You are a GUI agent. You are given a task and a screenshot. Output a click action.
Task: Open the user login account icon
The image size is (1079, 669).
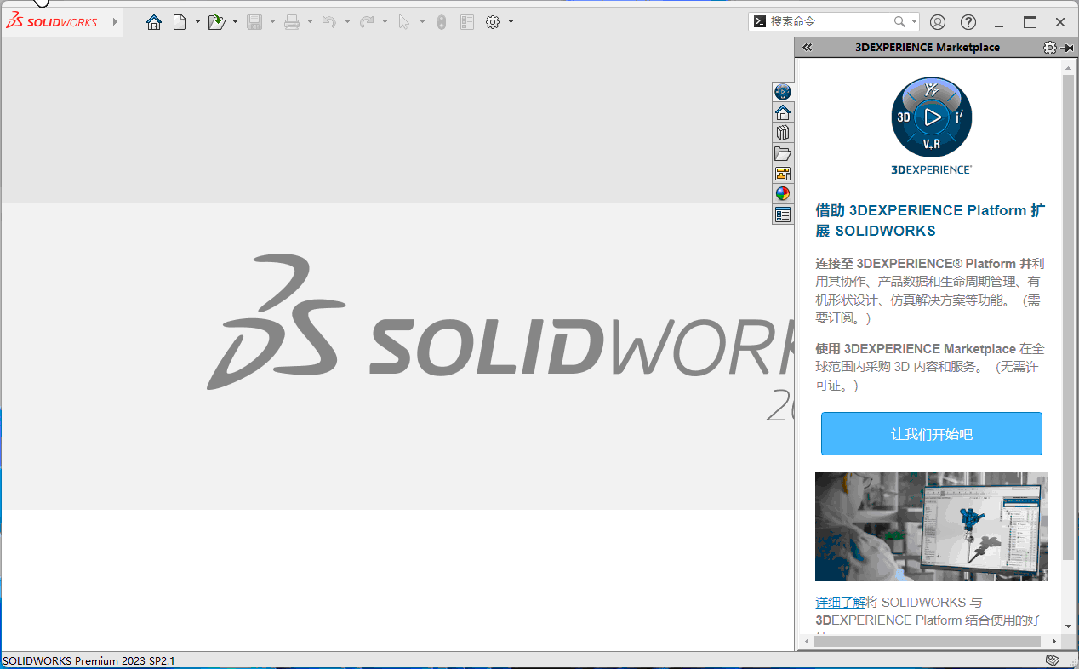(937, 22)
